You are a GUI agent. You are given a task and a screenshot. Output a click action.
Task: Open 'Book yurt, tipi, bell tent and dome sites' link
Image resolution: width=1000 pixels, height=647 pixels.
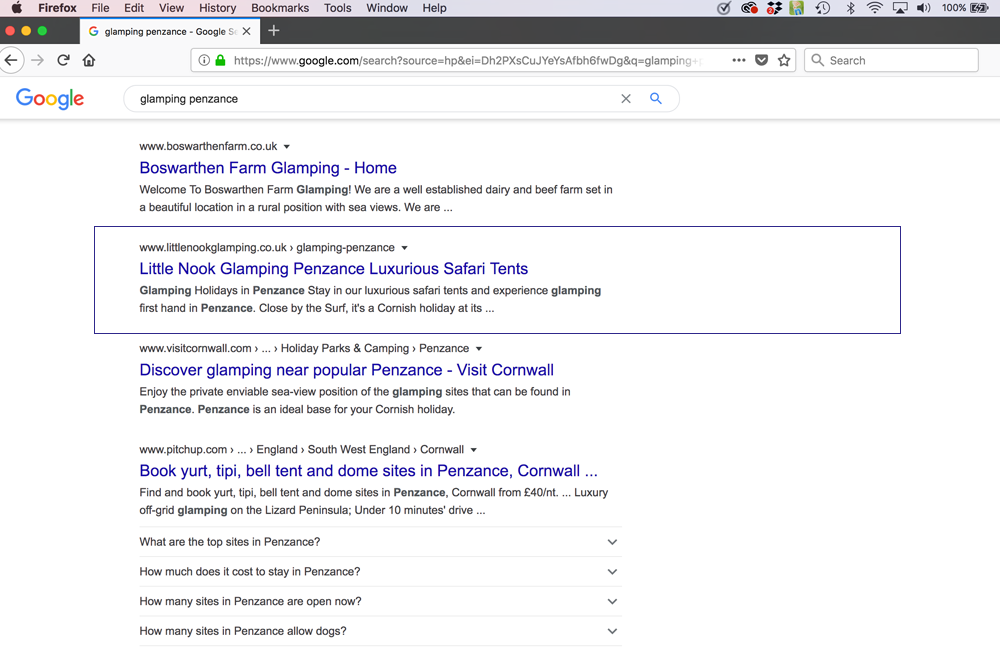pyautogui.click(x=369, y=471)
